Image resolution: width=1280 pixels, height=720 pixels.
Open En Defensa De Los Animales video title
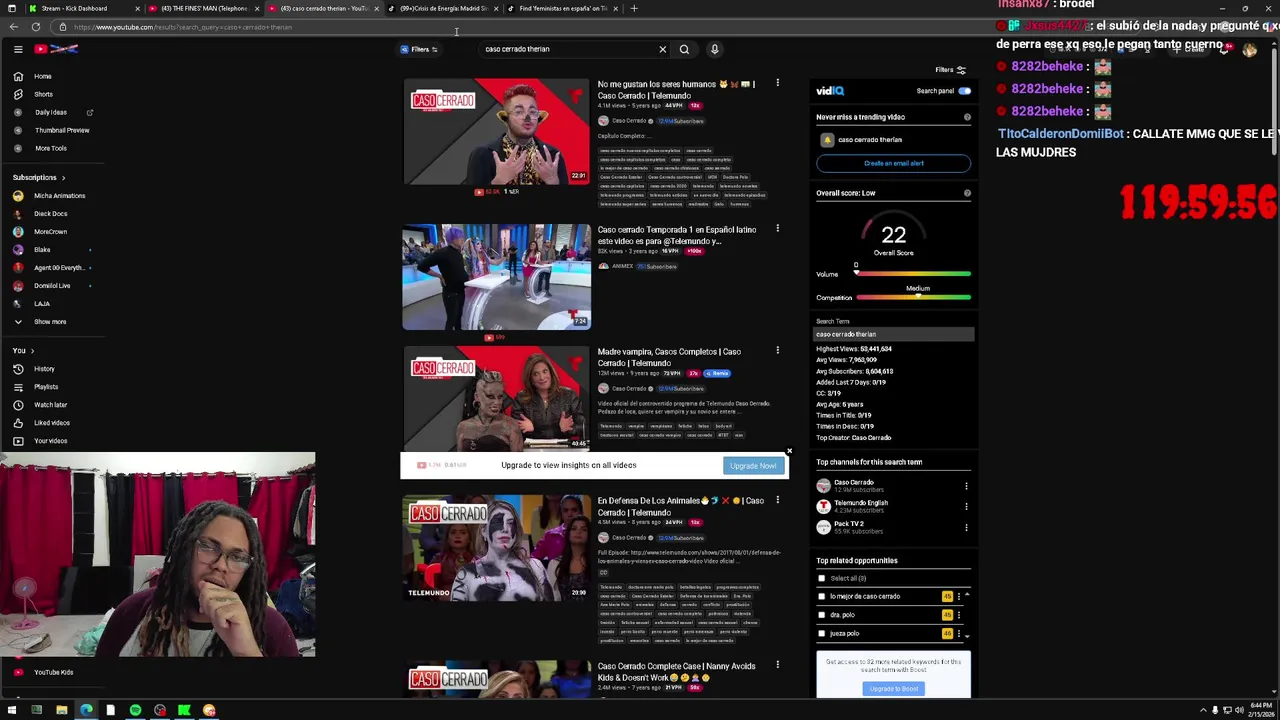[x=680, y=506]
